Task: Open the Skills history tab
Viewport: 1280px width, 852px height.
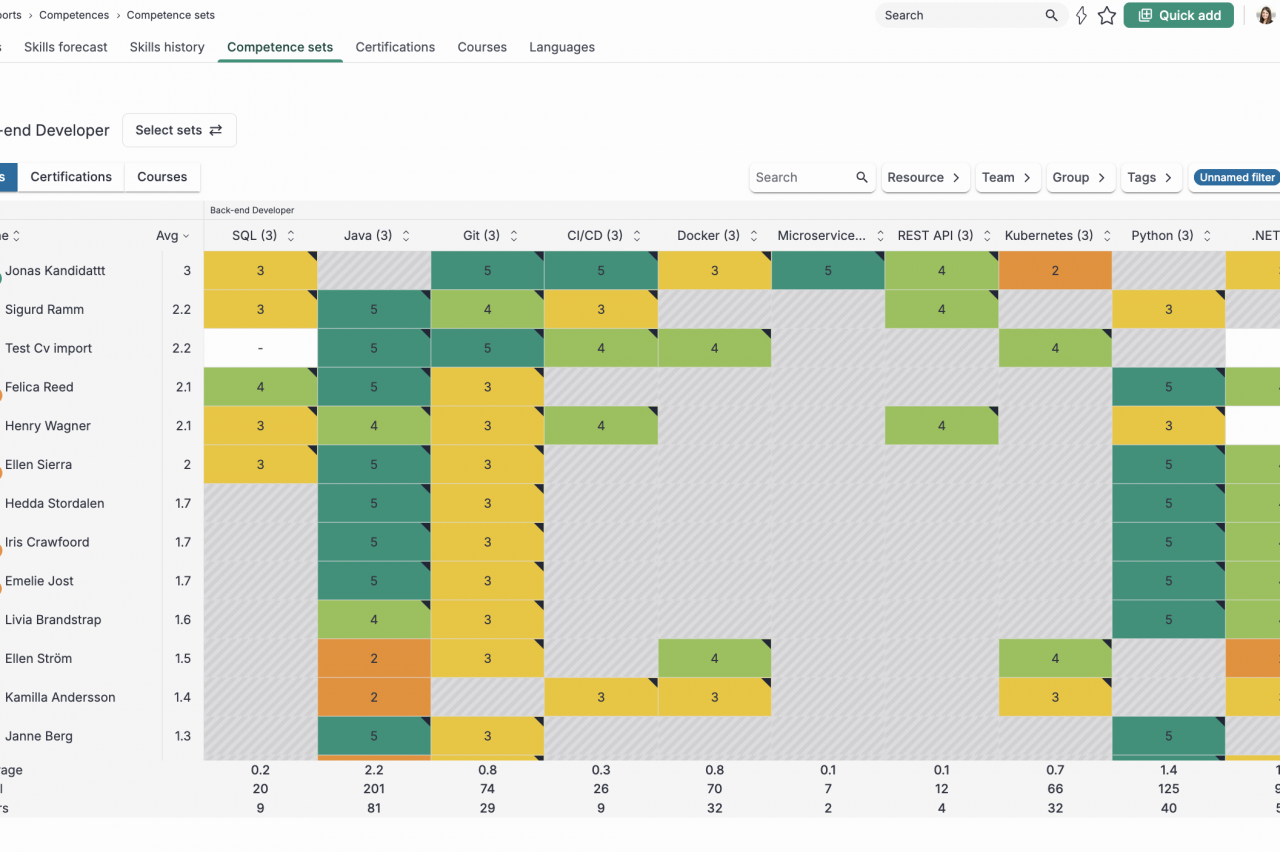Action: pyautogui.click(x=167, y=47)
